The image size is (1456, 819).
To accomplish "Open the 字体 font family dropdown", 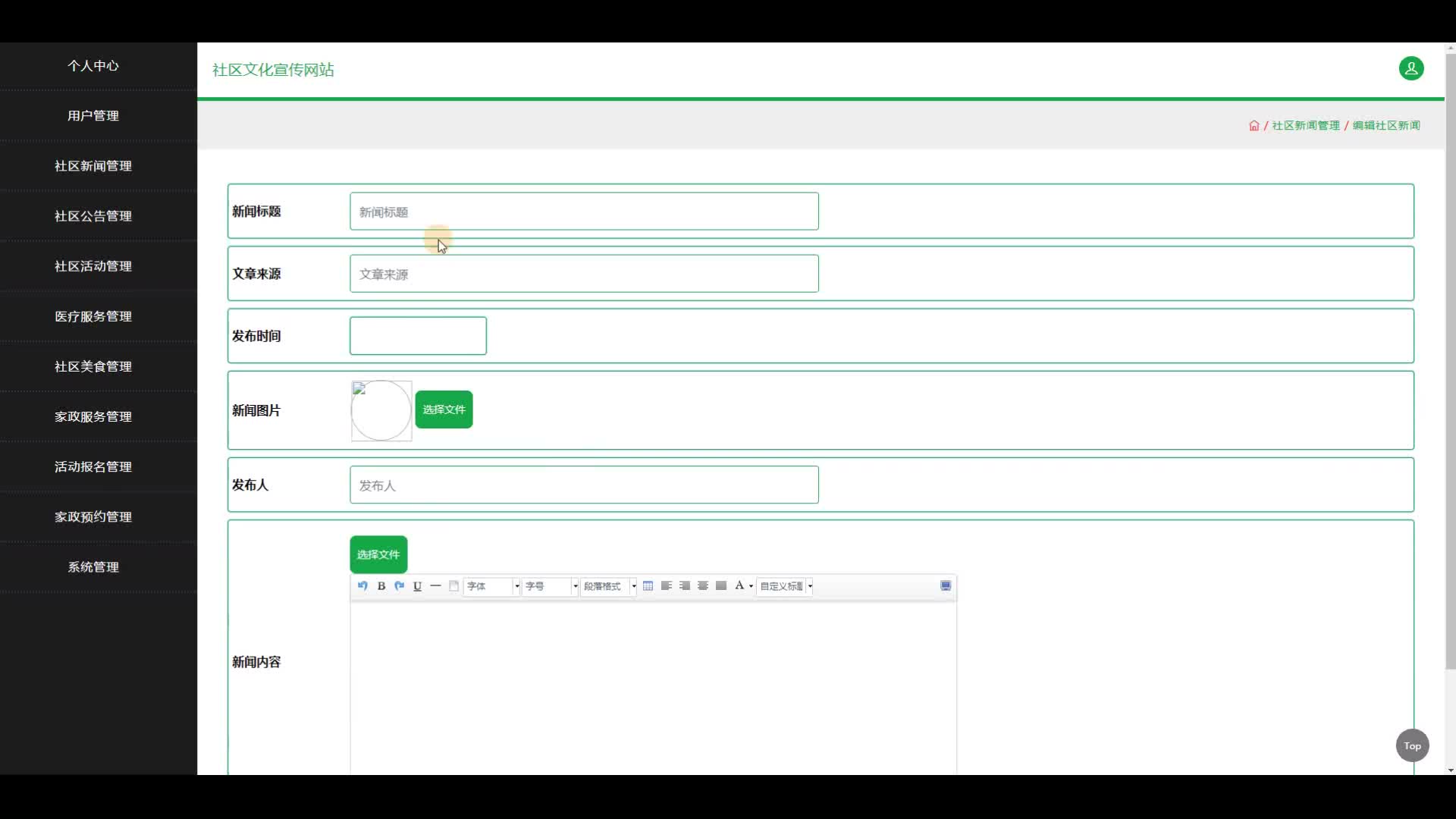I will [x=491, y=586].
